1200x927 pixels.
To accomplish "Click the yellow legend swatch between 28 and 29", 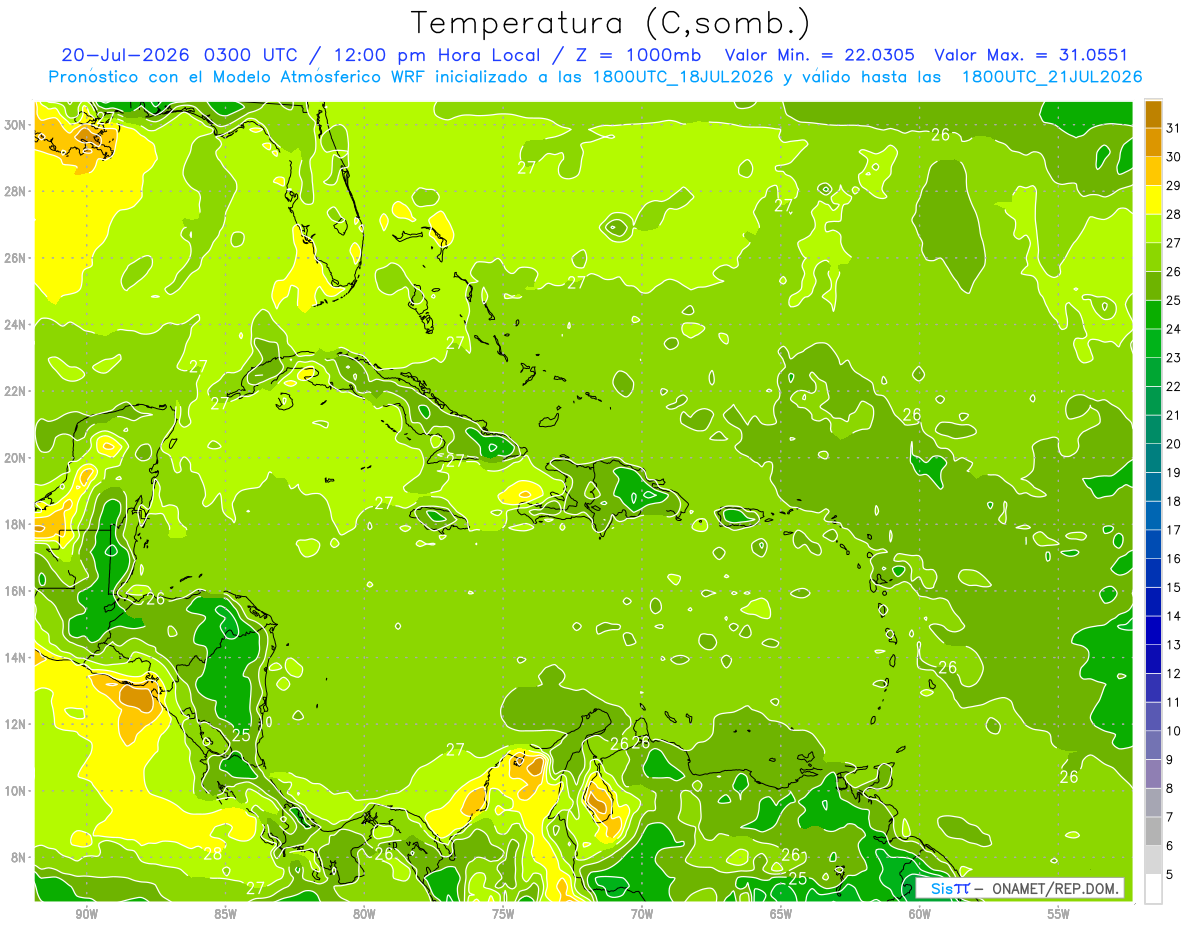I will coord(1153,200).
